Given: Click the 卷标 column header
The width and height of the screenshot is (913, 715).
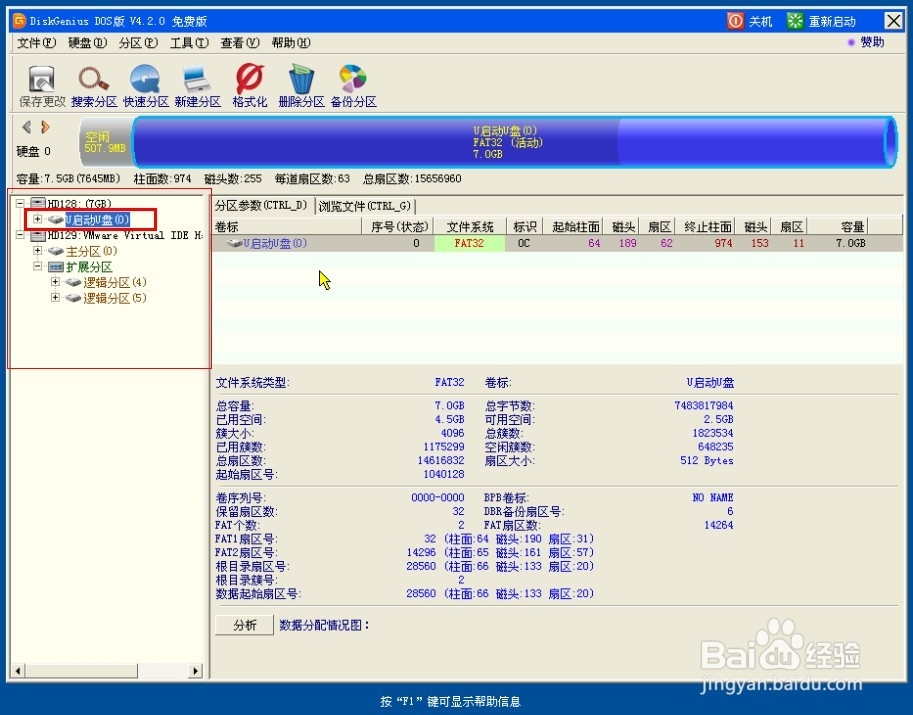Looking at the screenshot, I should point(287,226).
